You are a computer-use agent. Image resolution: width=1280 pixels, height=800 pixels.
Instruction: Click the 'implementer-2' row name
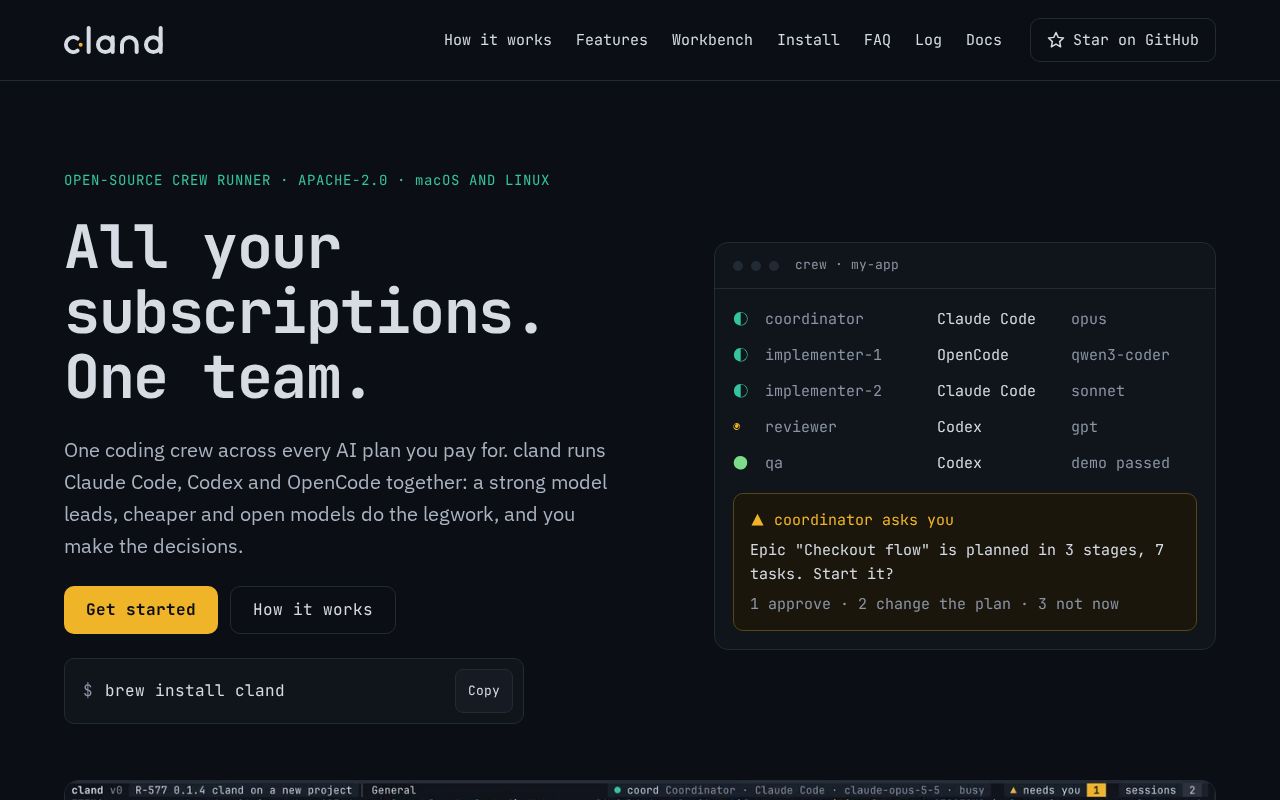[x=823, y=391]
